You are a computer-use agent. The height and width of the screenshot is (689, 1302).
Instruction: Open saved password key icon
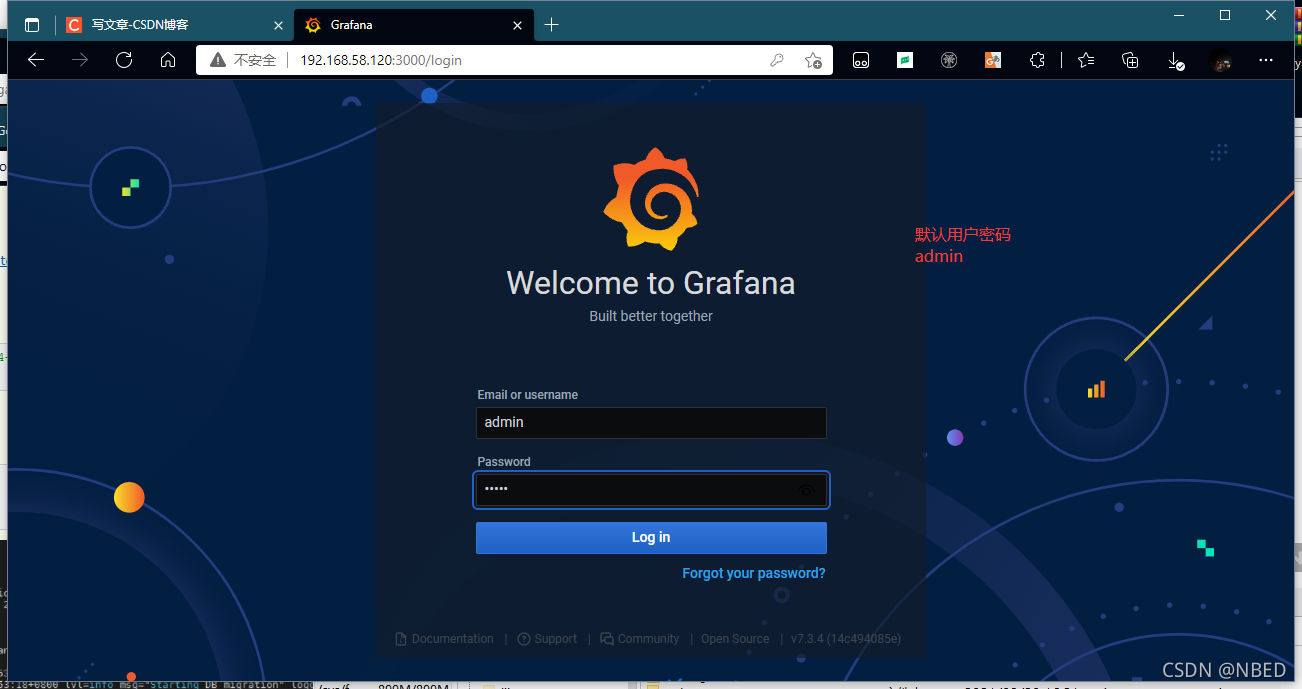tap(777, 60)
